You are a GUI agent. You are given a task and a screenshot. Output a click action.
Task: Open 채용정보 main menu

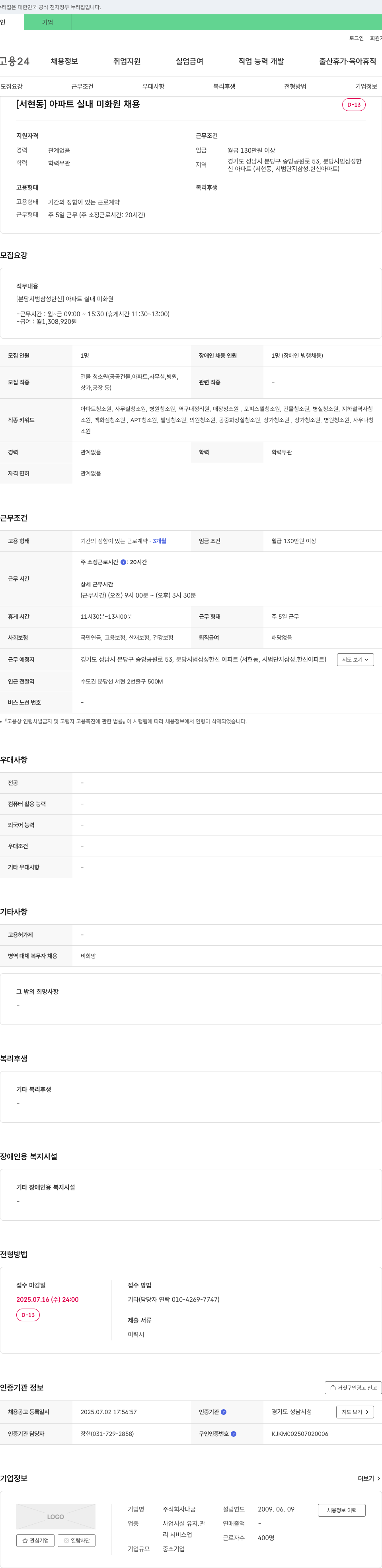(64, 62)
